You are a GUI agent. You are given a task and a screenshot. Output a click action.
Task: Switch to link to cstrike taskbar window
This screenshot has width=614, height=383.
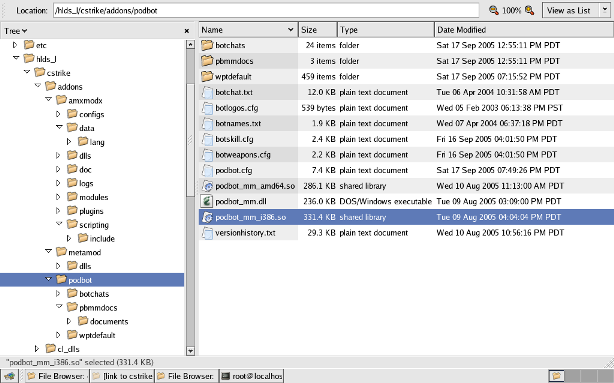[x=123, y=376]
